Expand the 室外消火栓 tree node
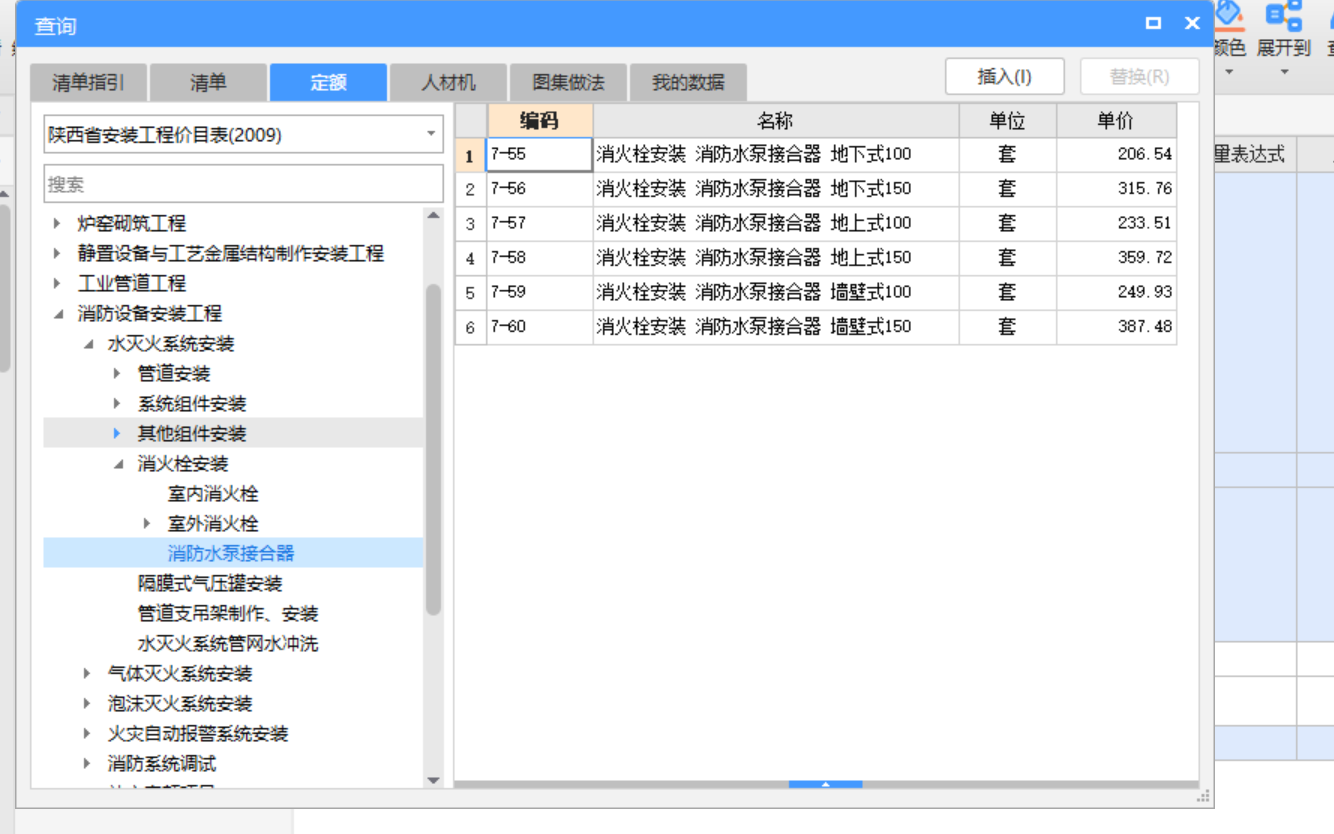The height and width of the screenshot is (834, 1334). pyautogui.click(x=147, y=523)
